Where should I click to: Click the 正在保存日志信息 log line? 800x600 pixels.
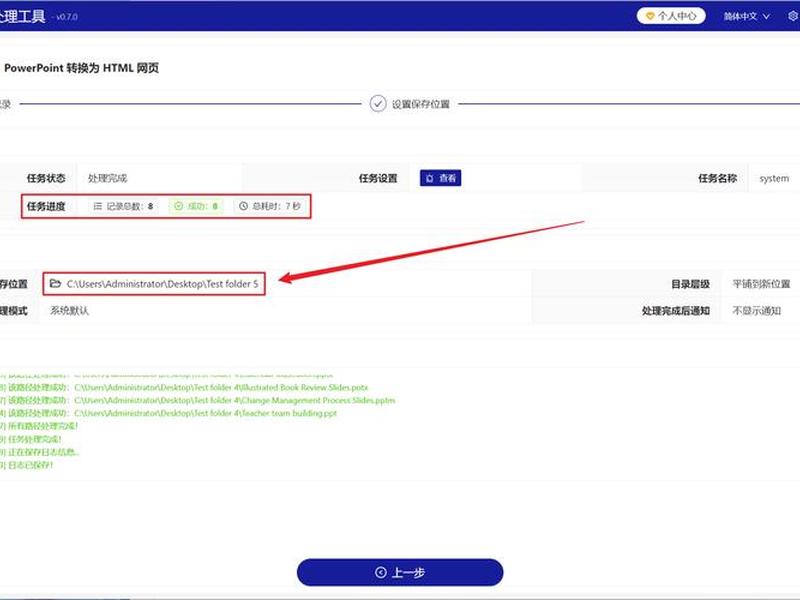(40, 452)
